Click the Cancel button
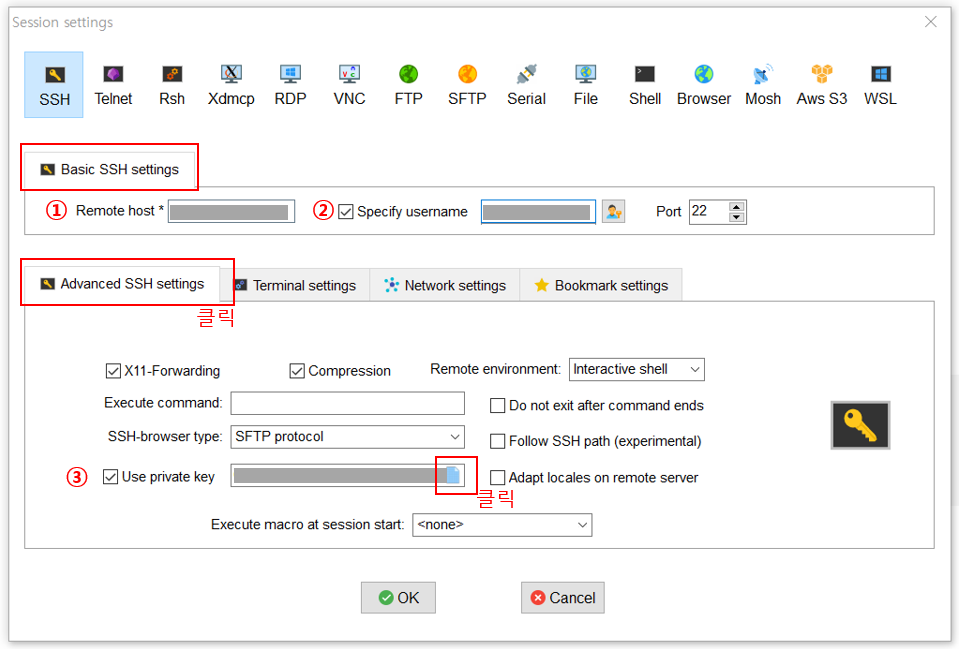 (563, 598)
